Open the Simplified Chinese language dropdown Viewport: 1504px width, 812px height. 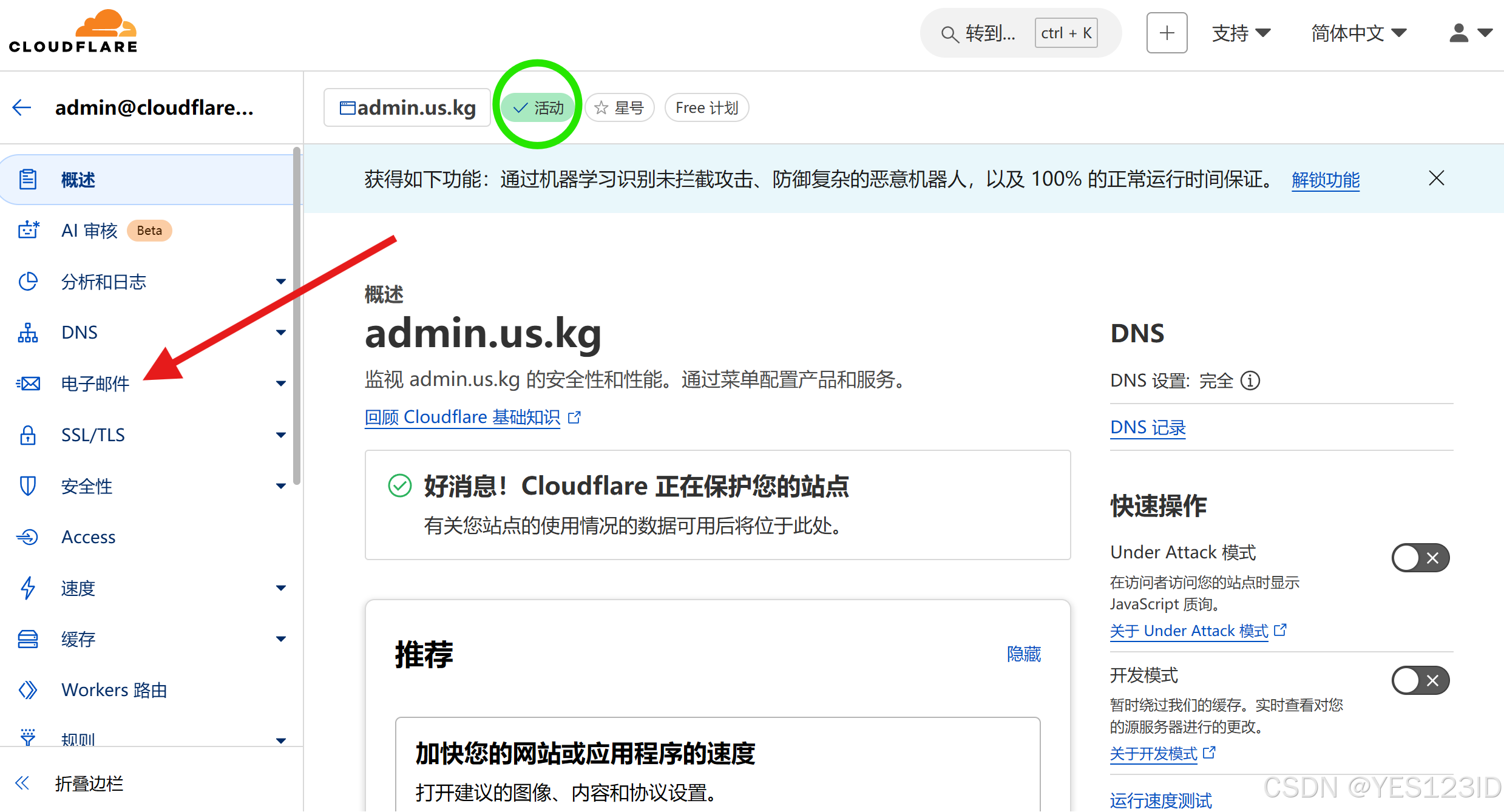(1358, 33)
